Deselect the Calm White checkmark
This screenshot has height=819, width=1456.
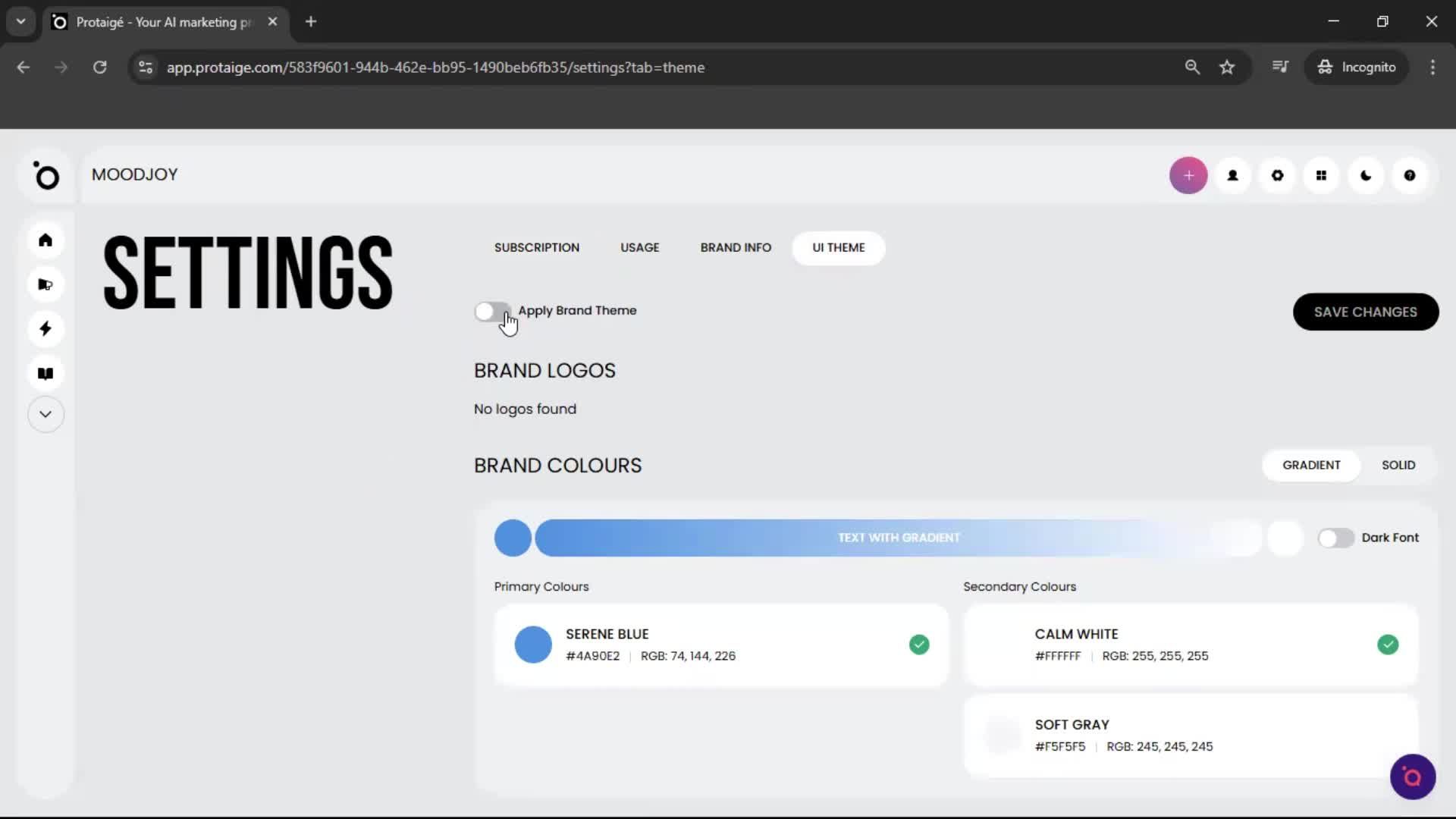[x=1389, y=644]
